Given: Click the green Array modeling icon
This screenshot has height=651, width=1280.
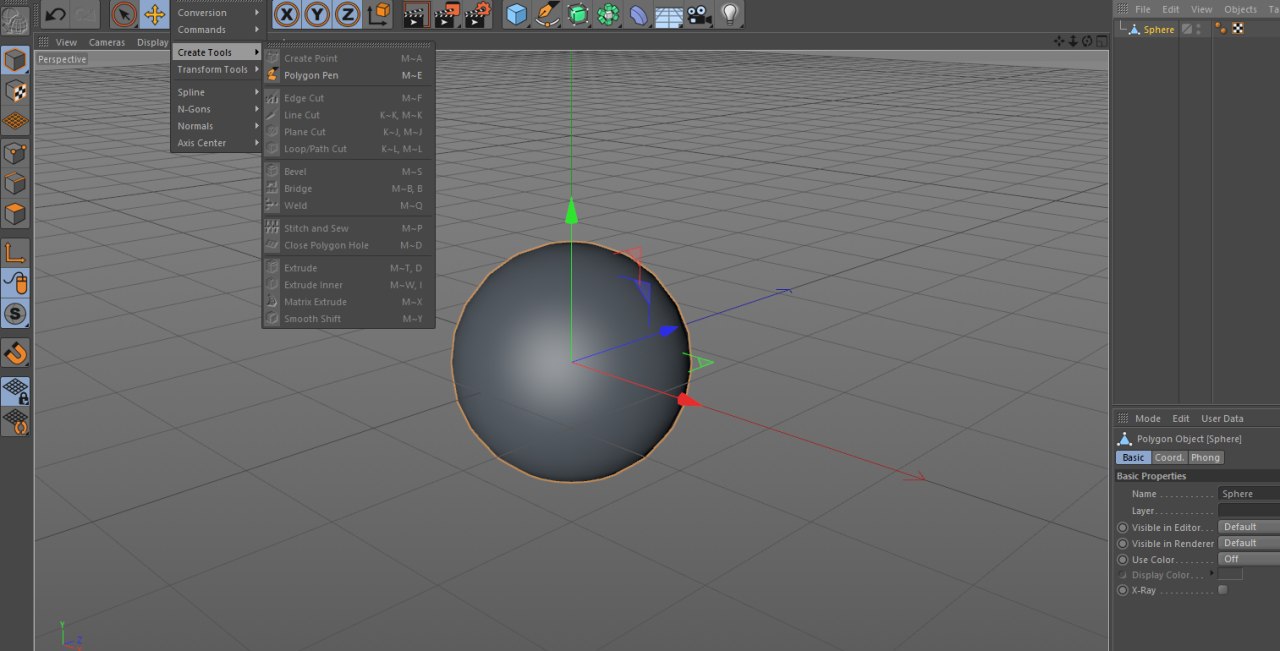Looking at the screenshot, I should point(608,14).
